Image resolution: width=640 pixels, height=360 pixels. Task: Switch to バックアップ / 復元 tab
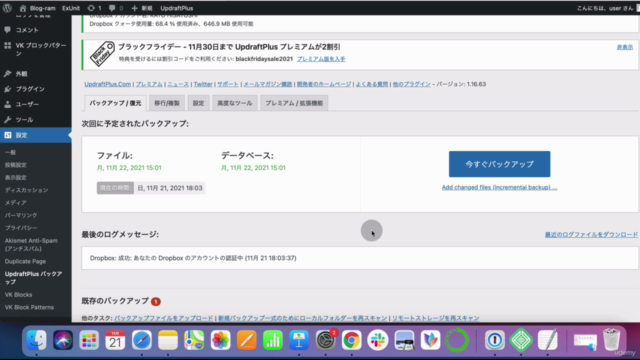point(116,103)
